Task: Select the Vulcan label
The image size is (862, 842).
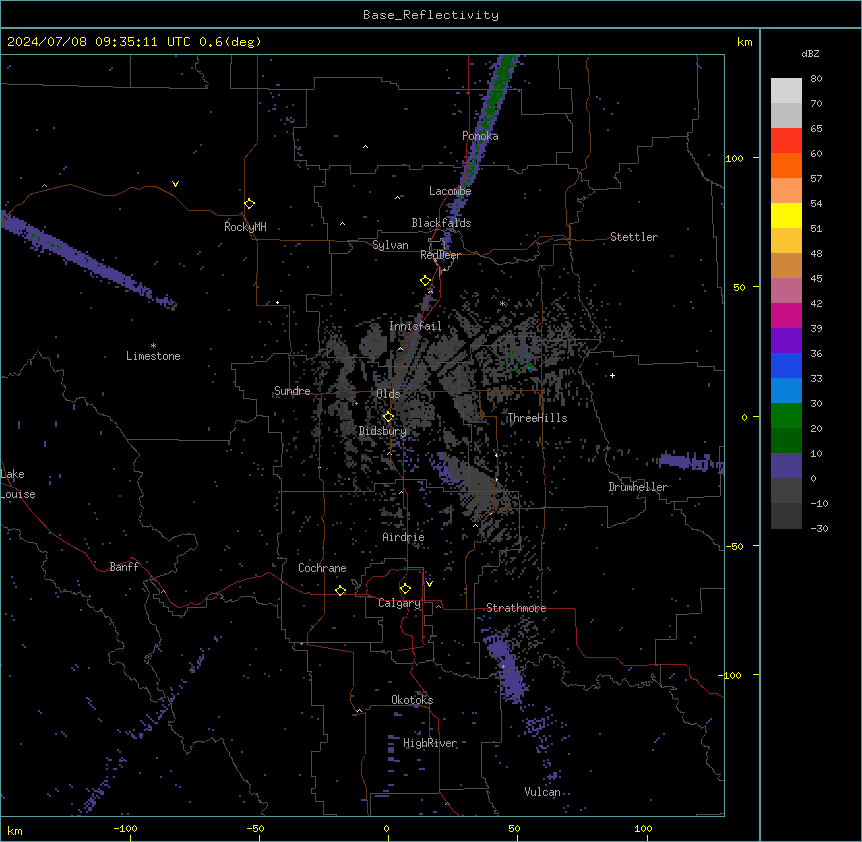Action: coord(542,792)
